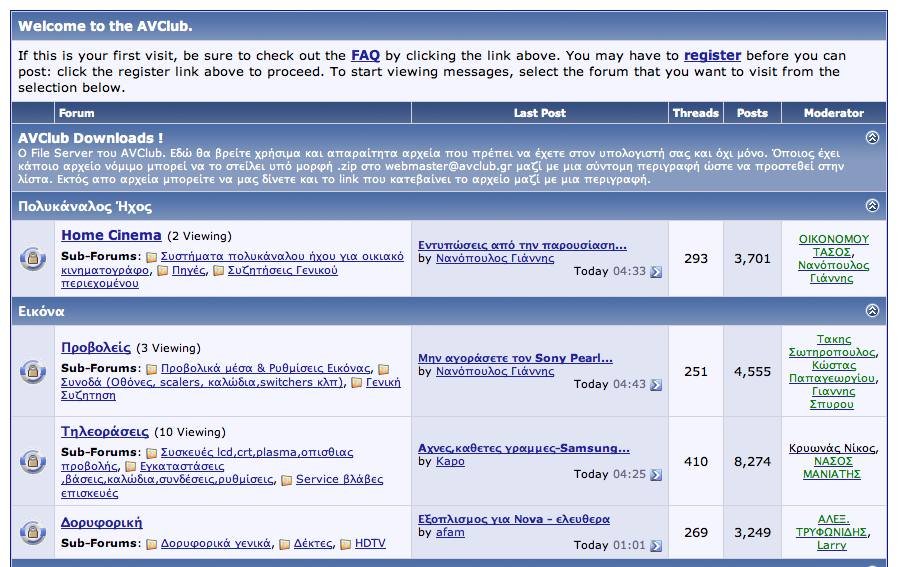Viewport: 899px width, 567px height.
Task: Collapse the Εικόνα category
Action: click(872, 311)
